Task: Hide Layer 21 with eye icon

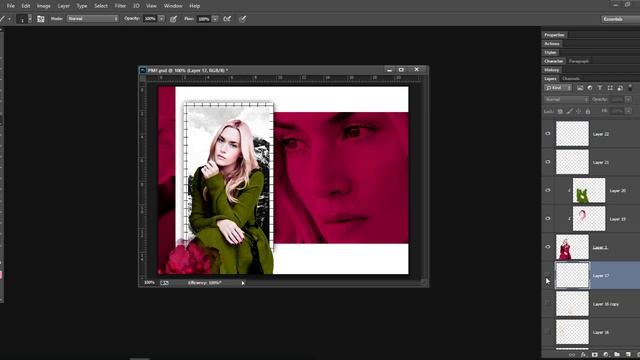Action: click(x=548, y=162)
